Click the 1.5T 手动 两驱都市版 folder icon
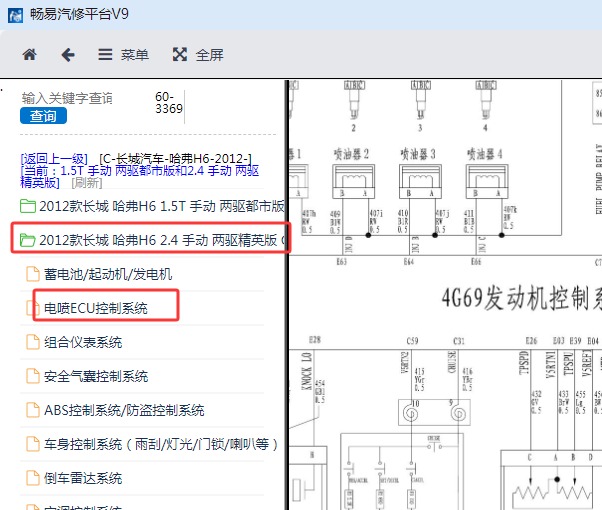The height and width of the screenshot is (510, 602). tap(28, 206)
